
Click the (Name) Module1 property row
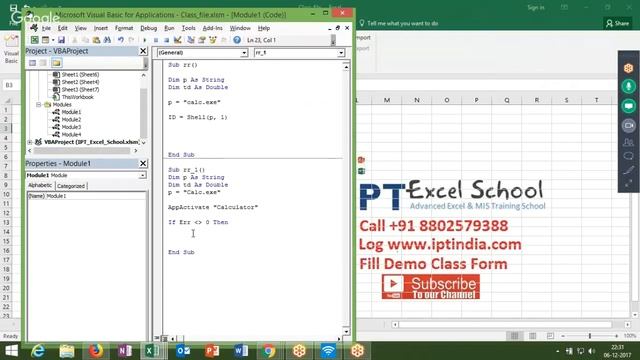(87, 196)
